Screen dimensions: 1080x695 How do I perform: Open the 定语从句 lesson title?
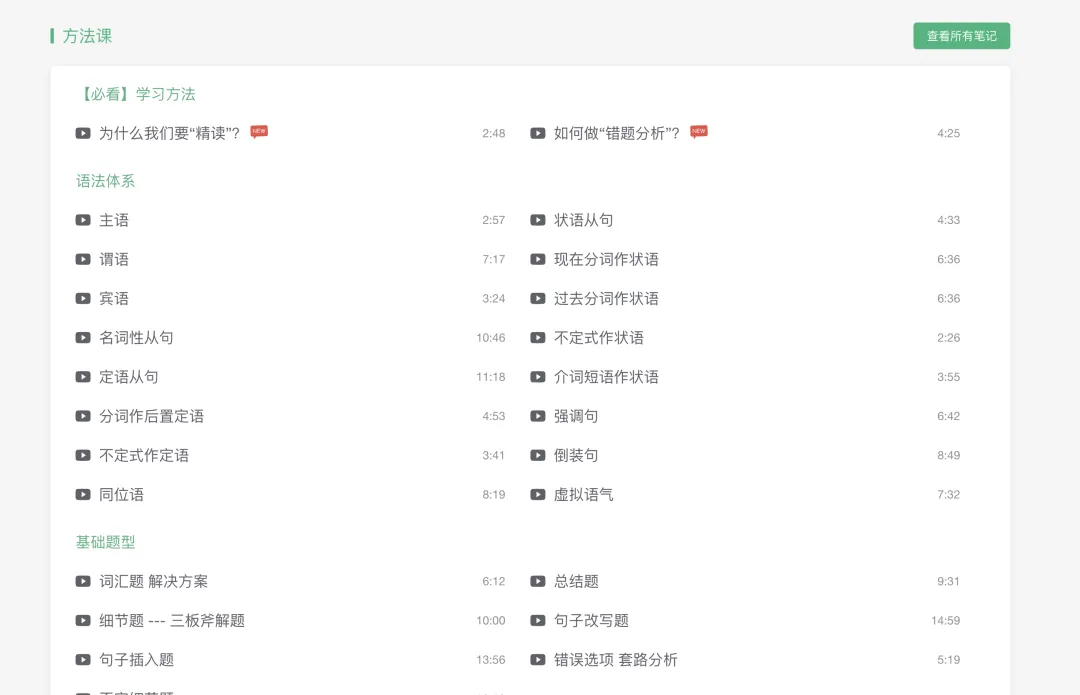[129, 377]
